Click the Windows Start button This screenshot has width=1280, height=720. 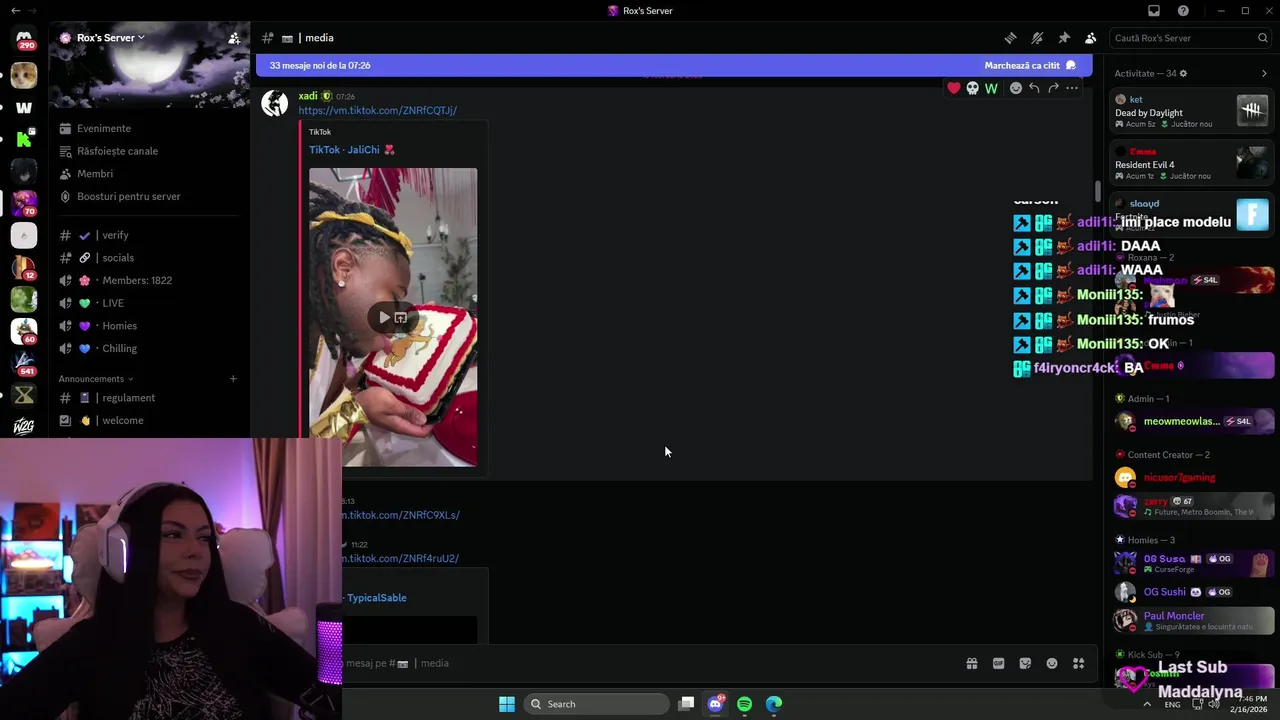(x=507, y=704)
